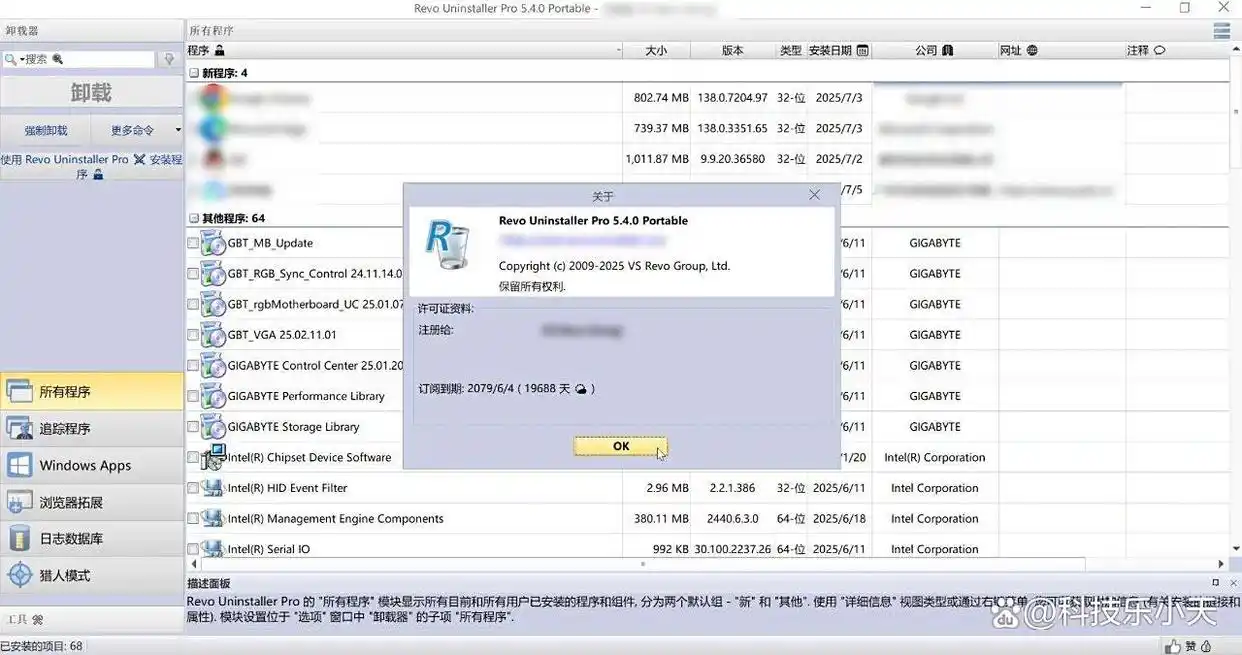Click the GBT_VGA program icon
Screen dimensions: 1242x655
click(213, 335)
